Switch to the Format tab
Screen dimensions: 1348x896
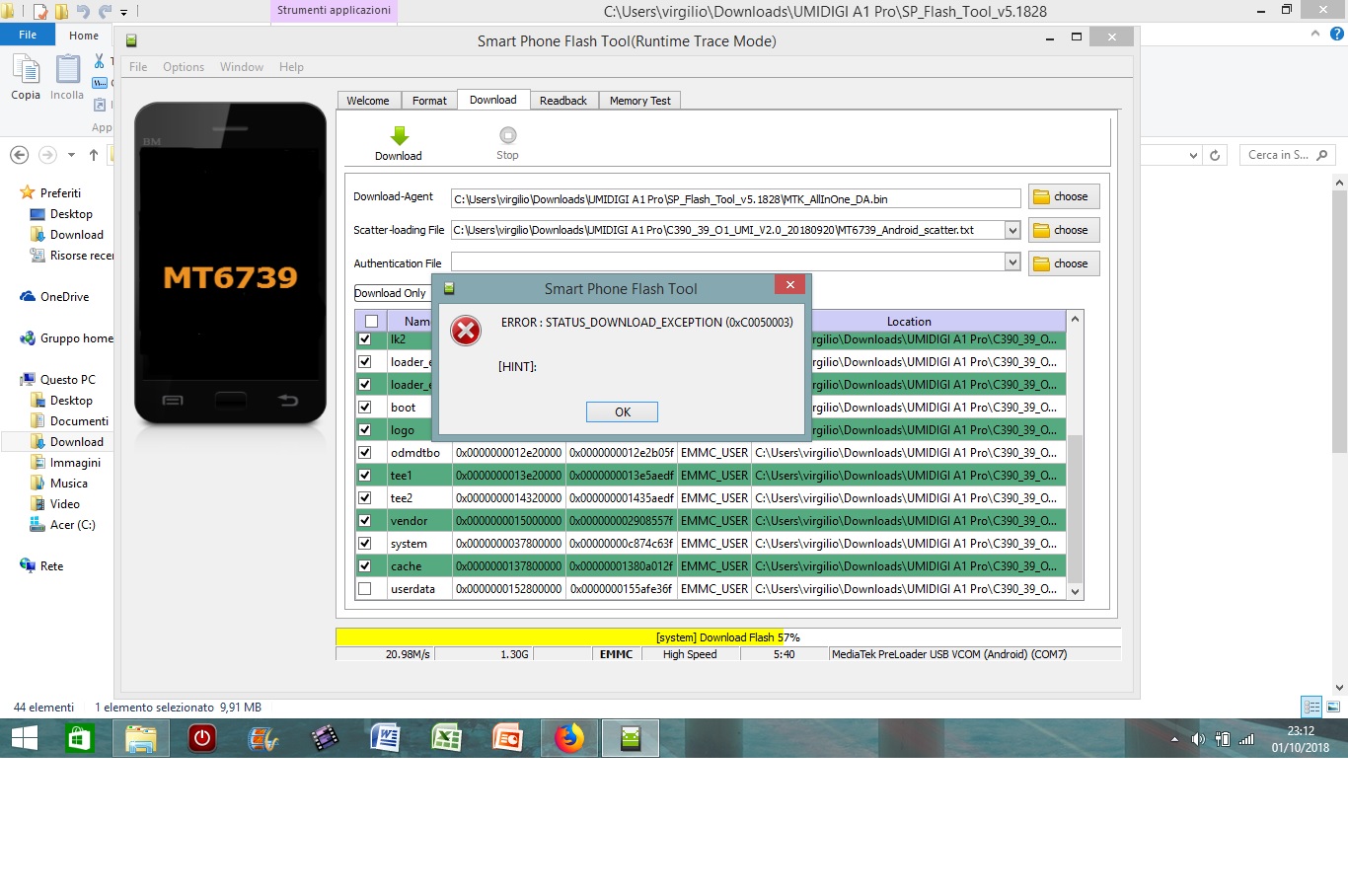pyautogui.click(x=429, y=101)
